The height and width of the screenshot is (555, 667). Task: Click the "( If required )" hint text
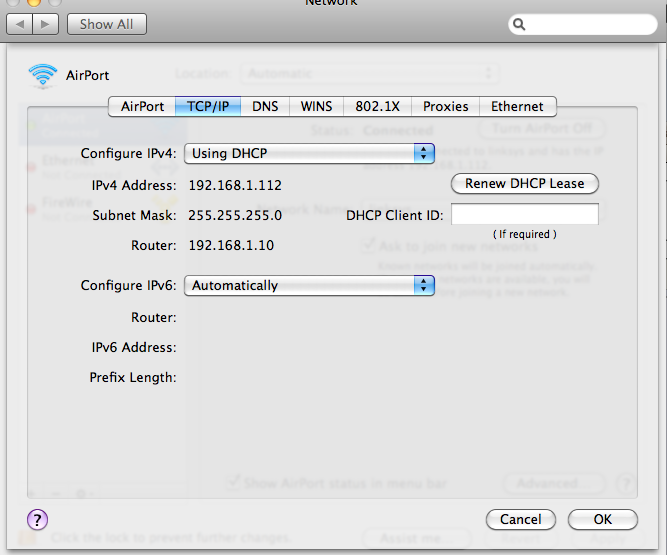524,234
